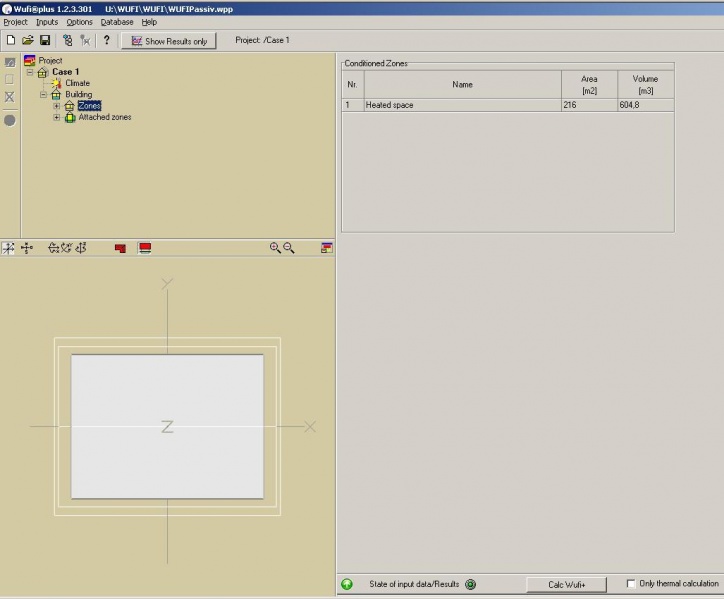
Task: Click the New project icon
Action: pyautogui.click(x=10, y=41)
